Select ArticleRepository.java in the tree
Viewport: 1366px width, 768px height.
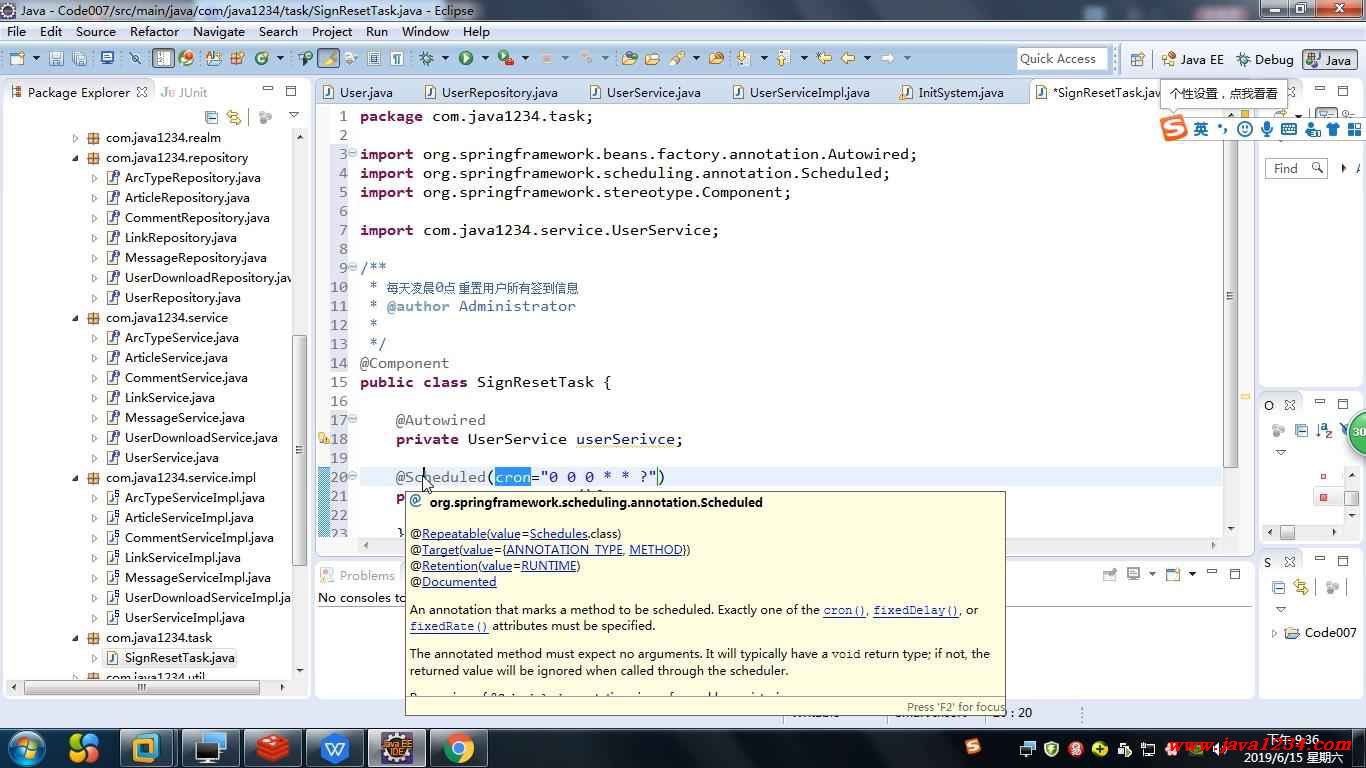pos(187,198)
